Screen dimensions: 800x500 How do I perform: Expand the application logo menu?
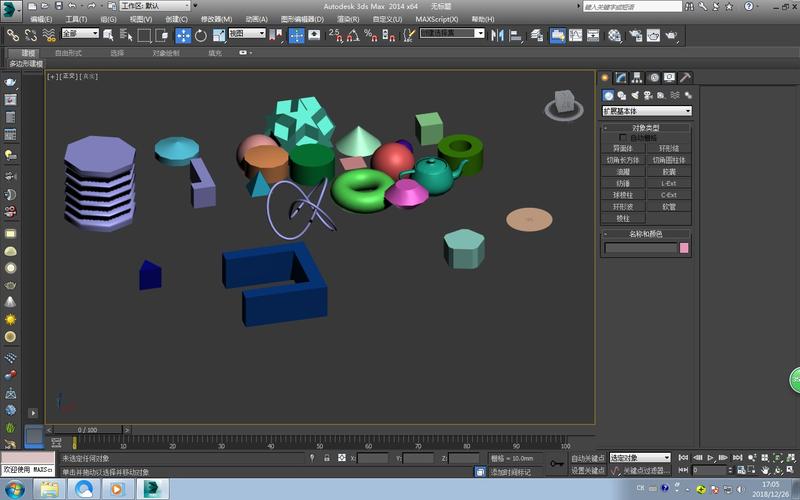[x=11, y=10]
